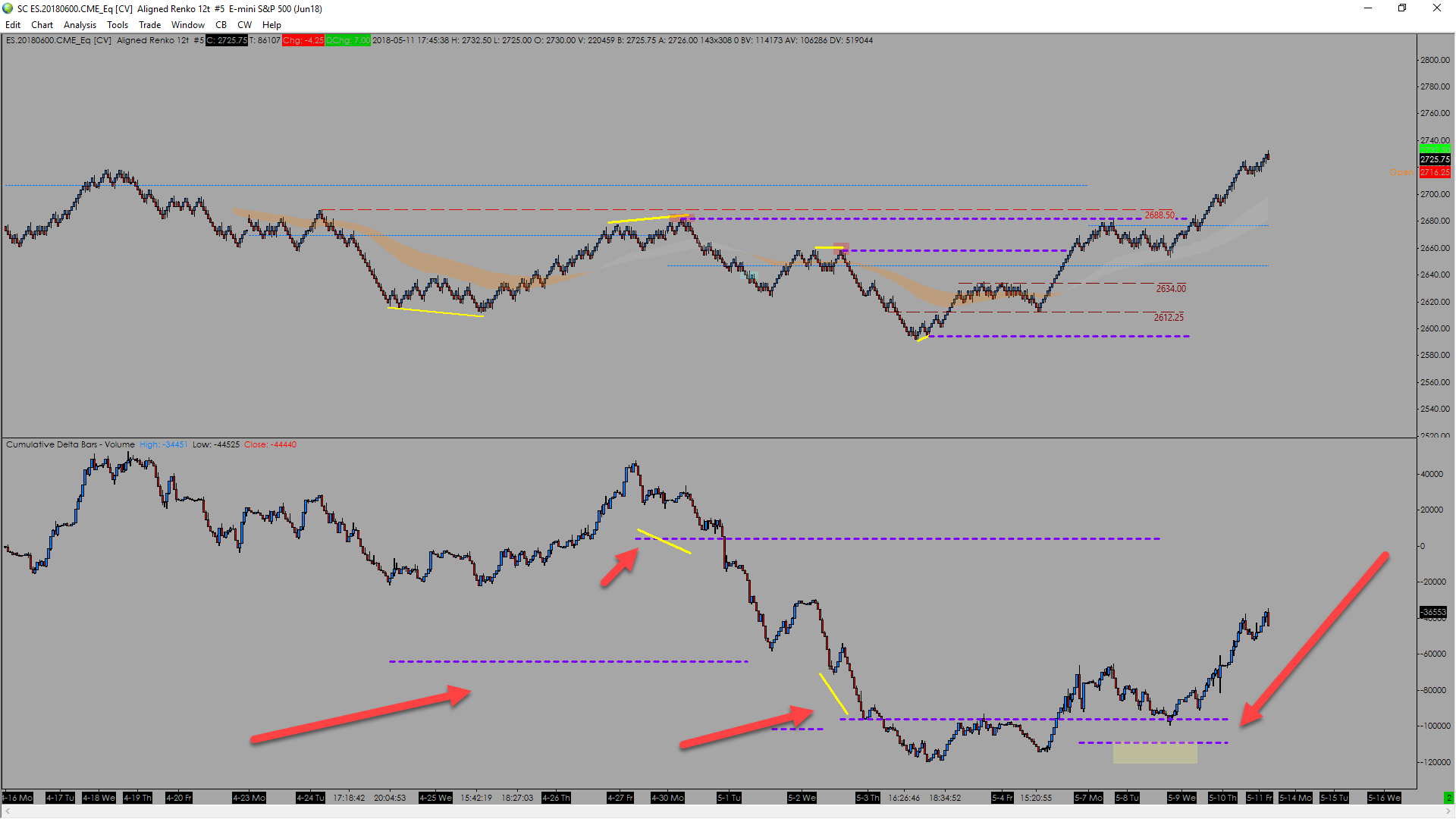This screenshot has width=1456, height=819.
Task: Click the green '2' indicator box
Action: click(1448, 798)
